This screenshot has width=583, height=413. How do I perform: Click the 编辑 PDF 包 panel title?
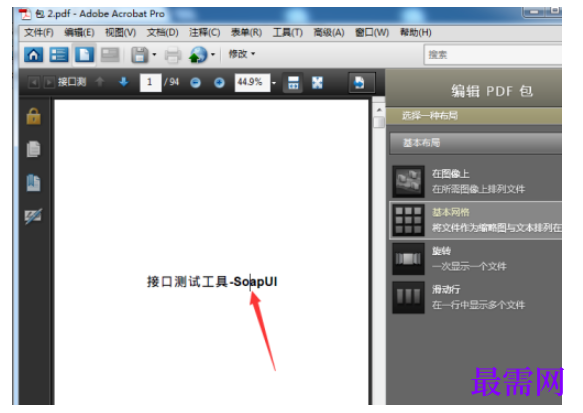pos(492,91)
